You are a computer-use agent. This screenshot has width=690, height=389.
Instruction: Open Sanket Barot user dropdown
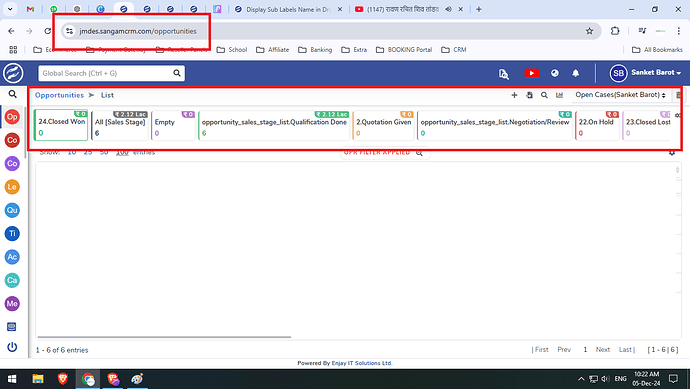646,73
